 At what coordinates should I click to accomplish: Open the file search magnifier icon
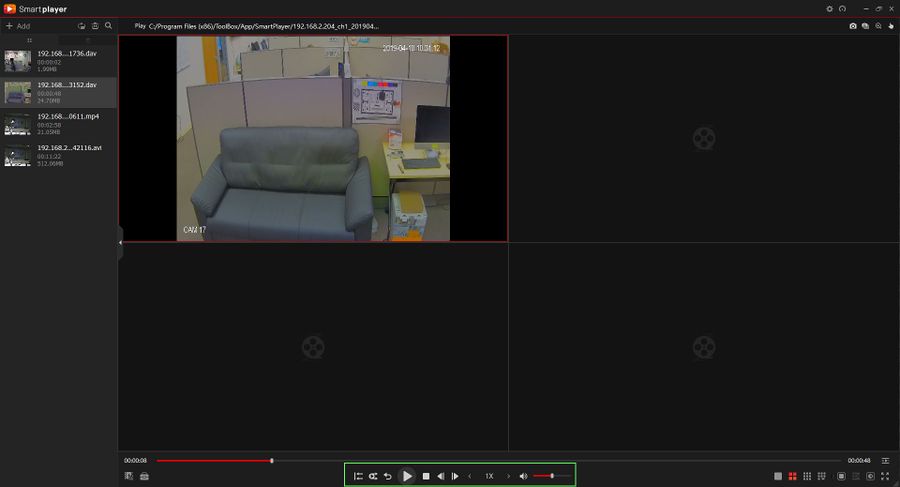[108, 26]
